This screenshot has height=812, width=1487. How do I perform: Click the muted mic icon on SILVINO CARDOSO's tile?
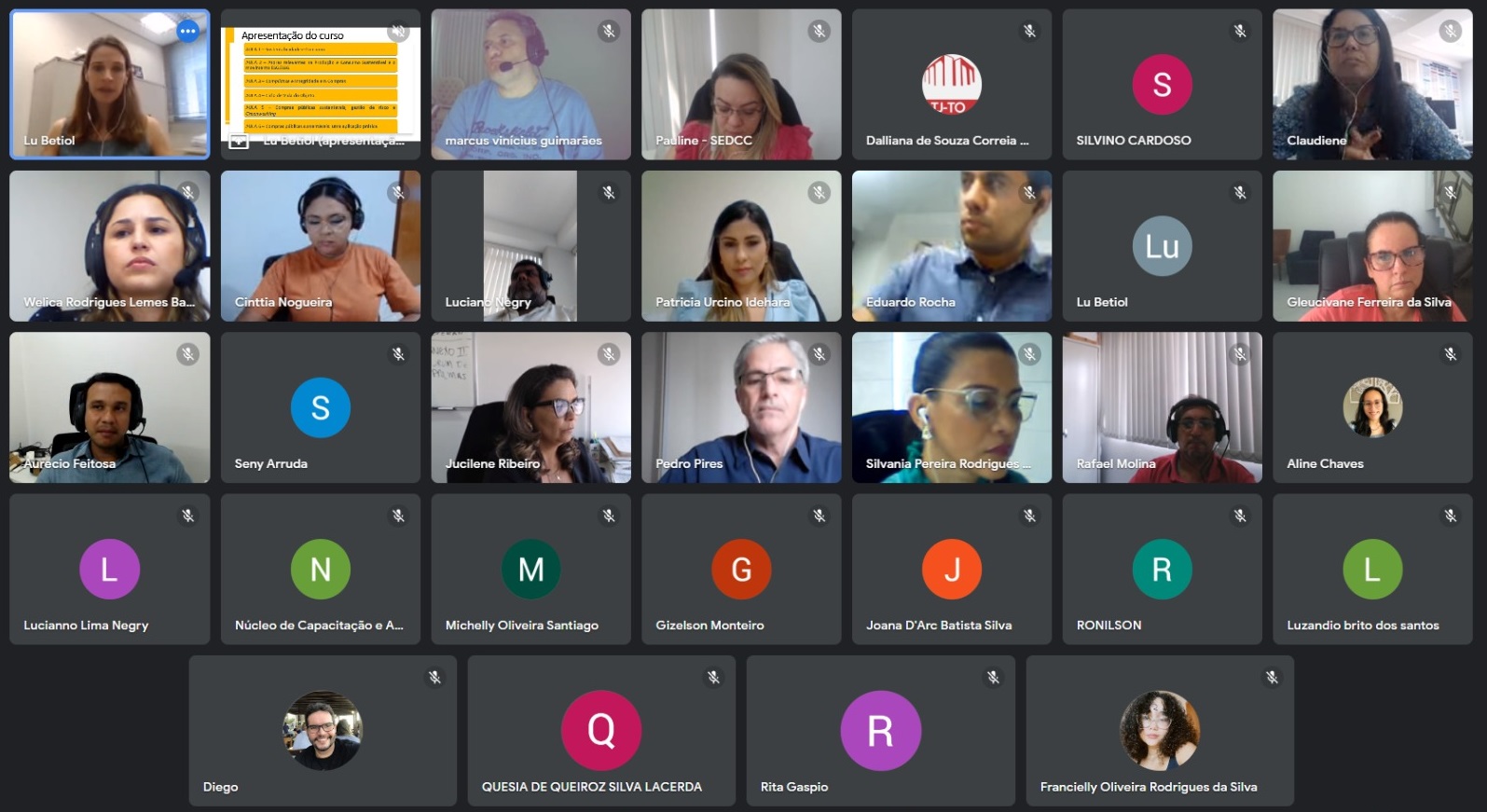coord(1240,31)
